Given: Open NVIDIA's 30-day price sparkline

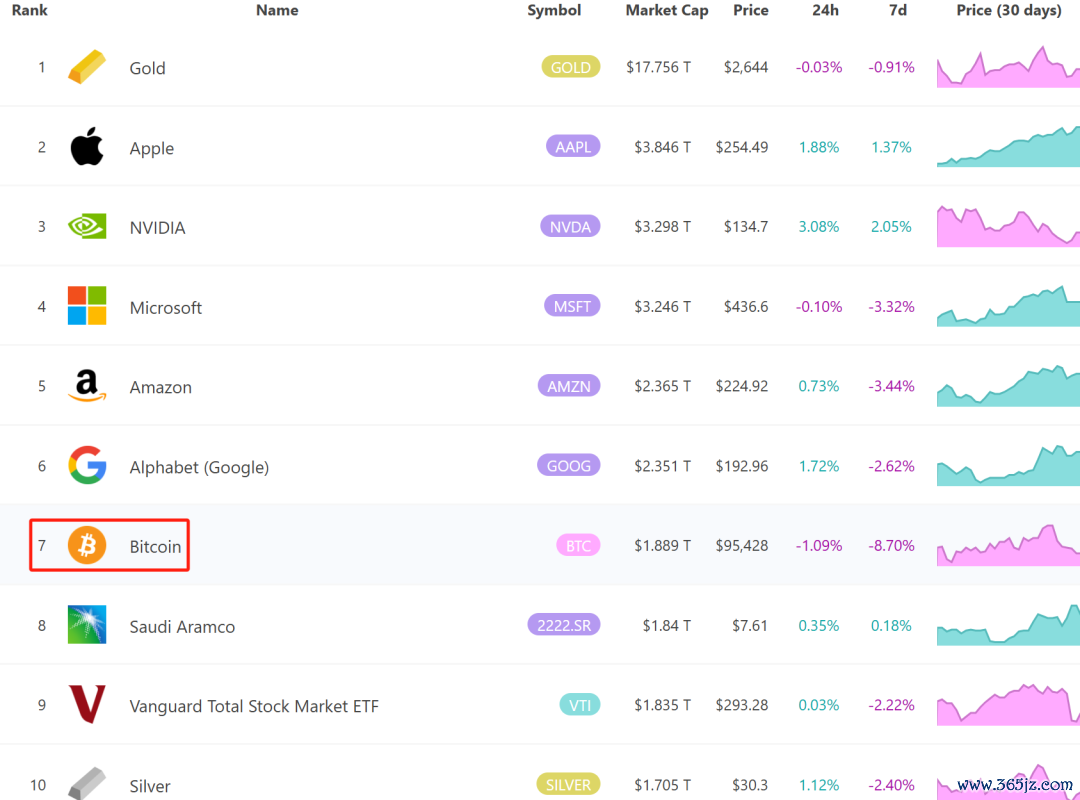Looking at the screenshot, I should pos(1008,227).
